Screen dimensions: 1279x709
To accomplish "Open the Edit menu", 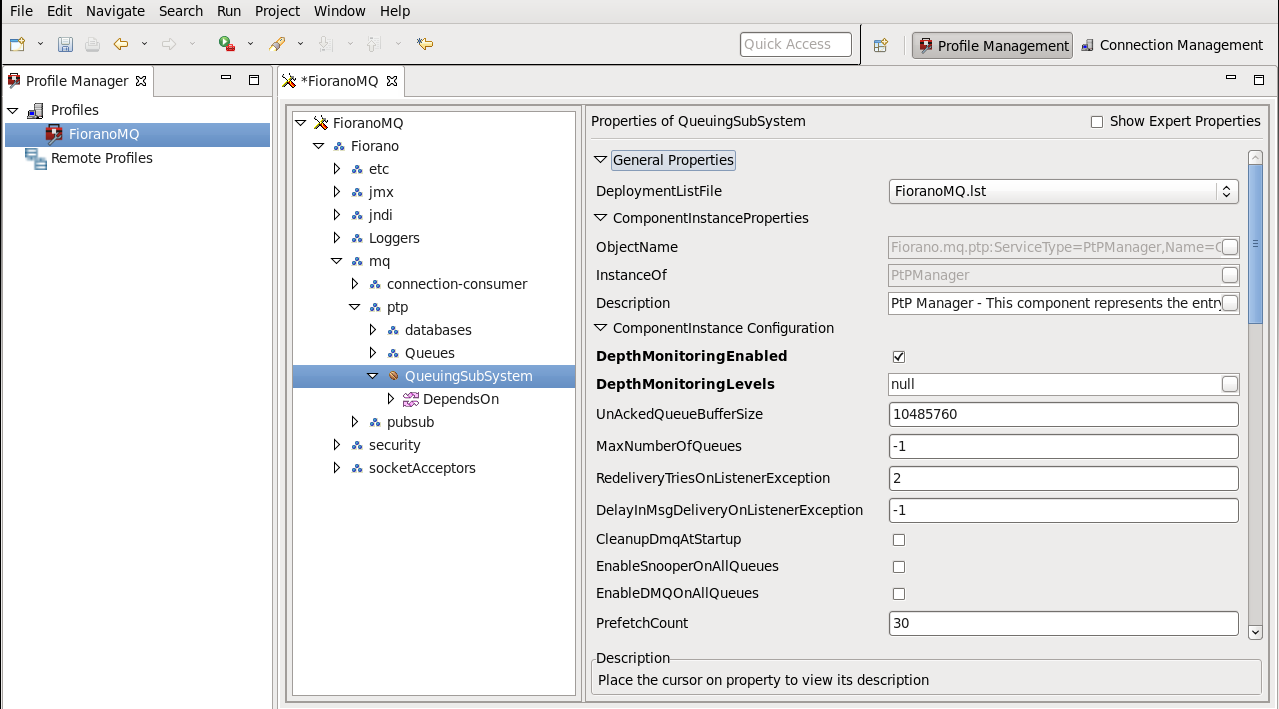I will [59, 11].
